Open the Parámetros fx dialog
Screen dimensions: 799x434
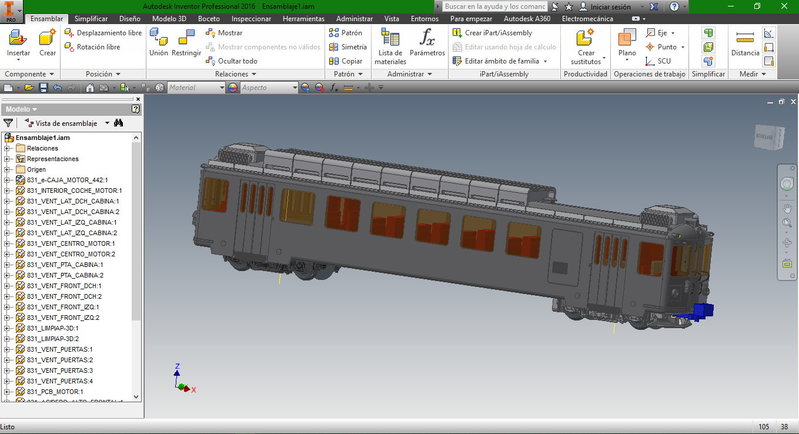[x=427, y=43]
